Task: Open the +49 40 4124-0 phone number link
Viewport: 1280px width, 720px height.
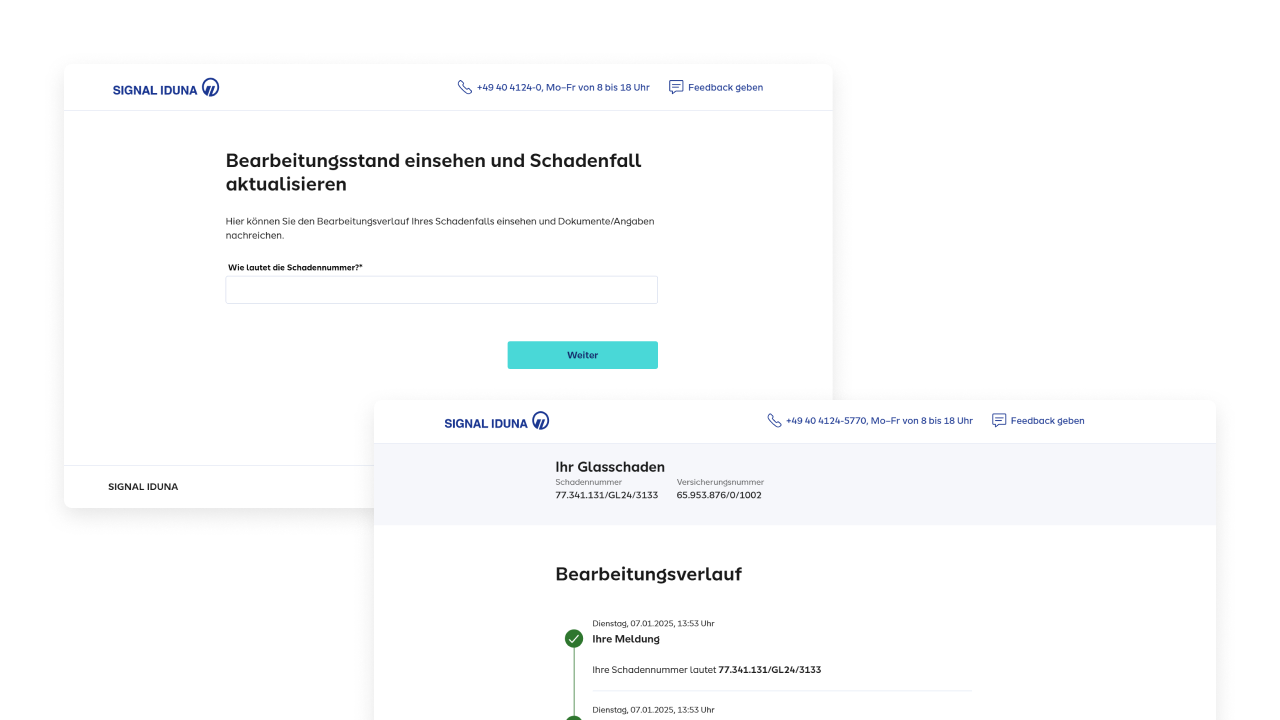Action: [x=563, y=88]
